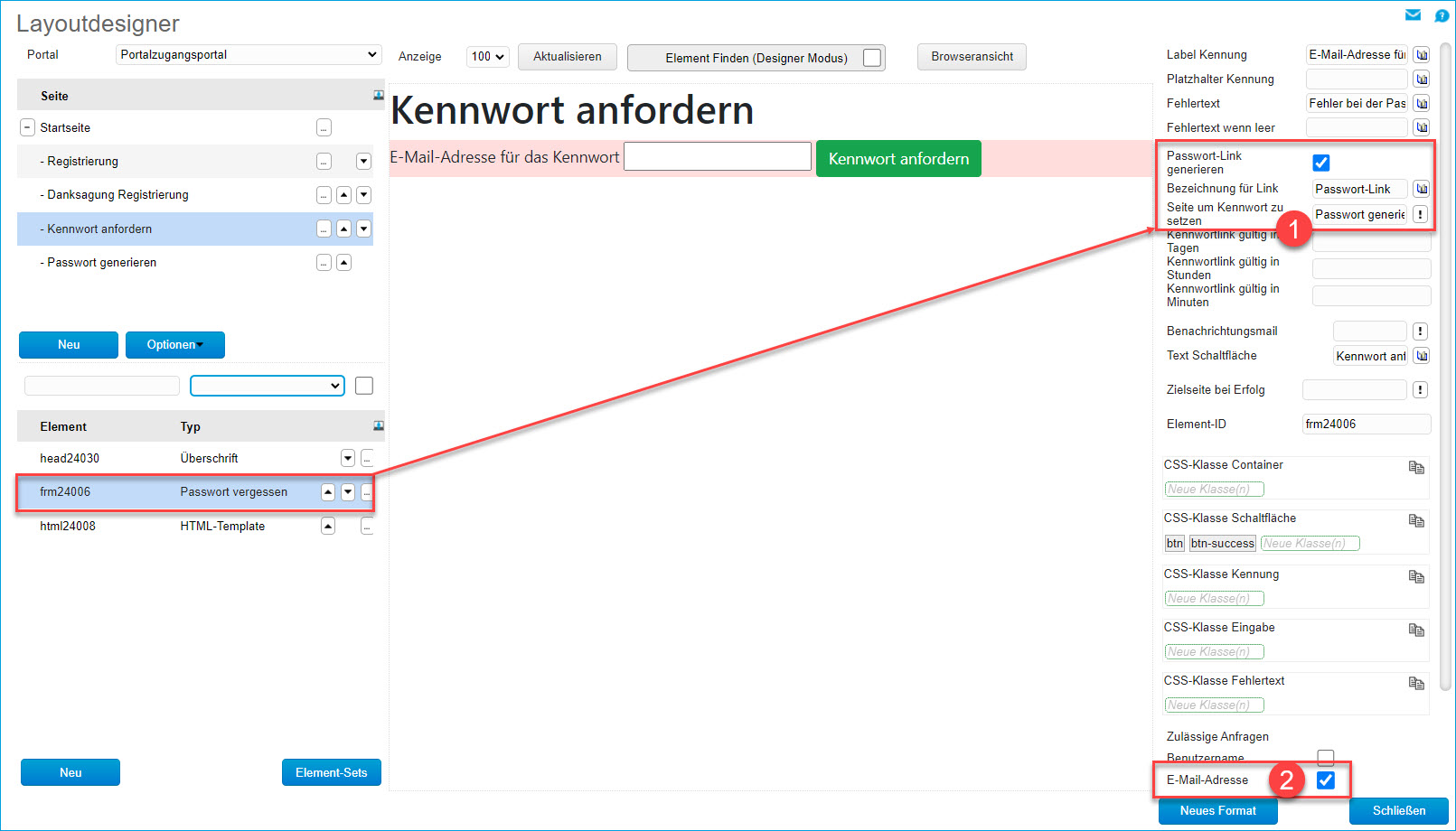Copy CSS-Klasse Kennung classes

click(x=1416, y=576)
